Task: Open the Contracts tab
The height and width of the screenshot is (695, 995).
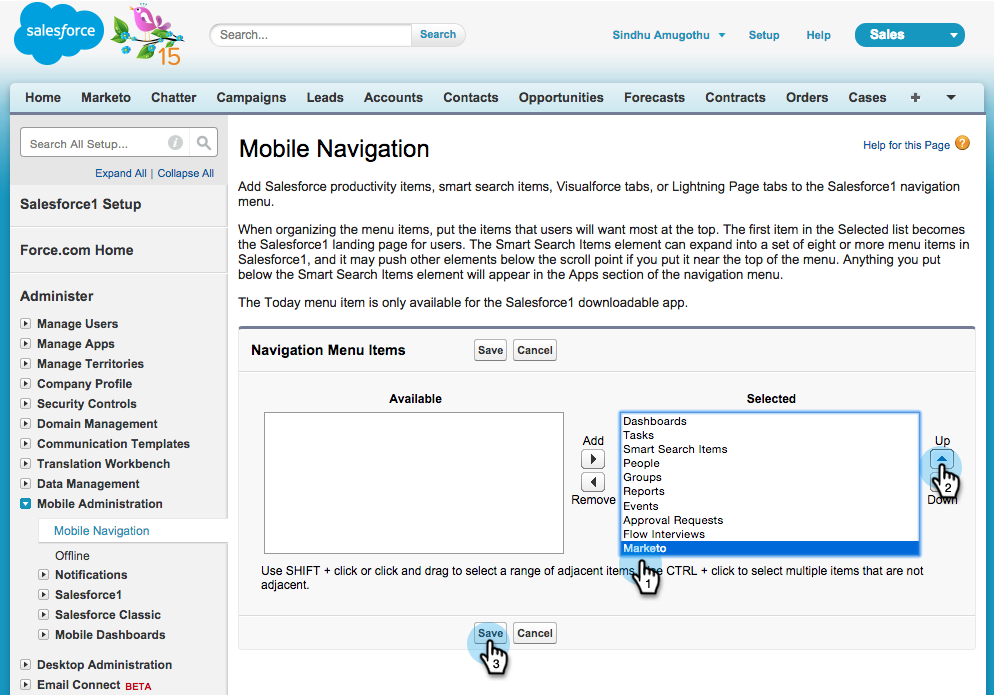Action: [x=735, y=98]
